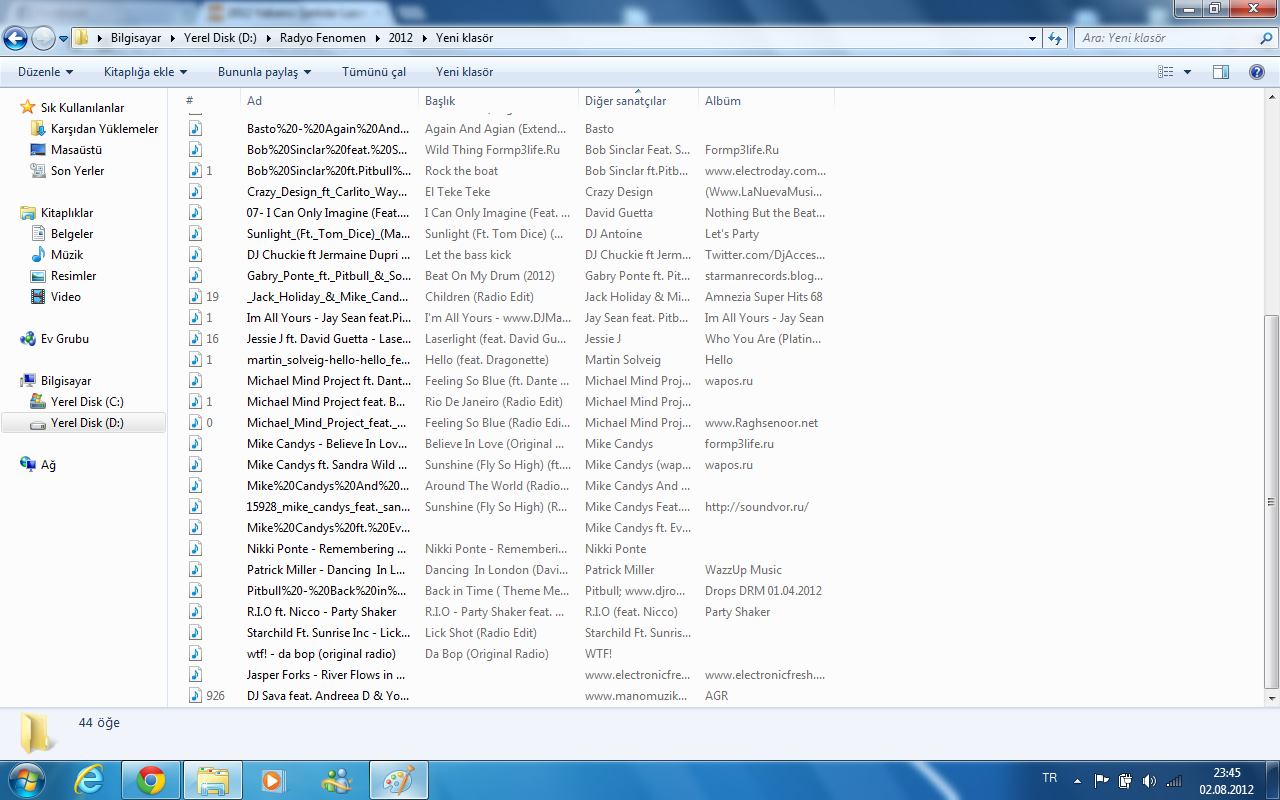Viewport: 1280px width, 800px height.
Task: Click the 2012 breadcrumb in address bar
Action: pos(400,38)
